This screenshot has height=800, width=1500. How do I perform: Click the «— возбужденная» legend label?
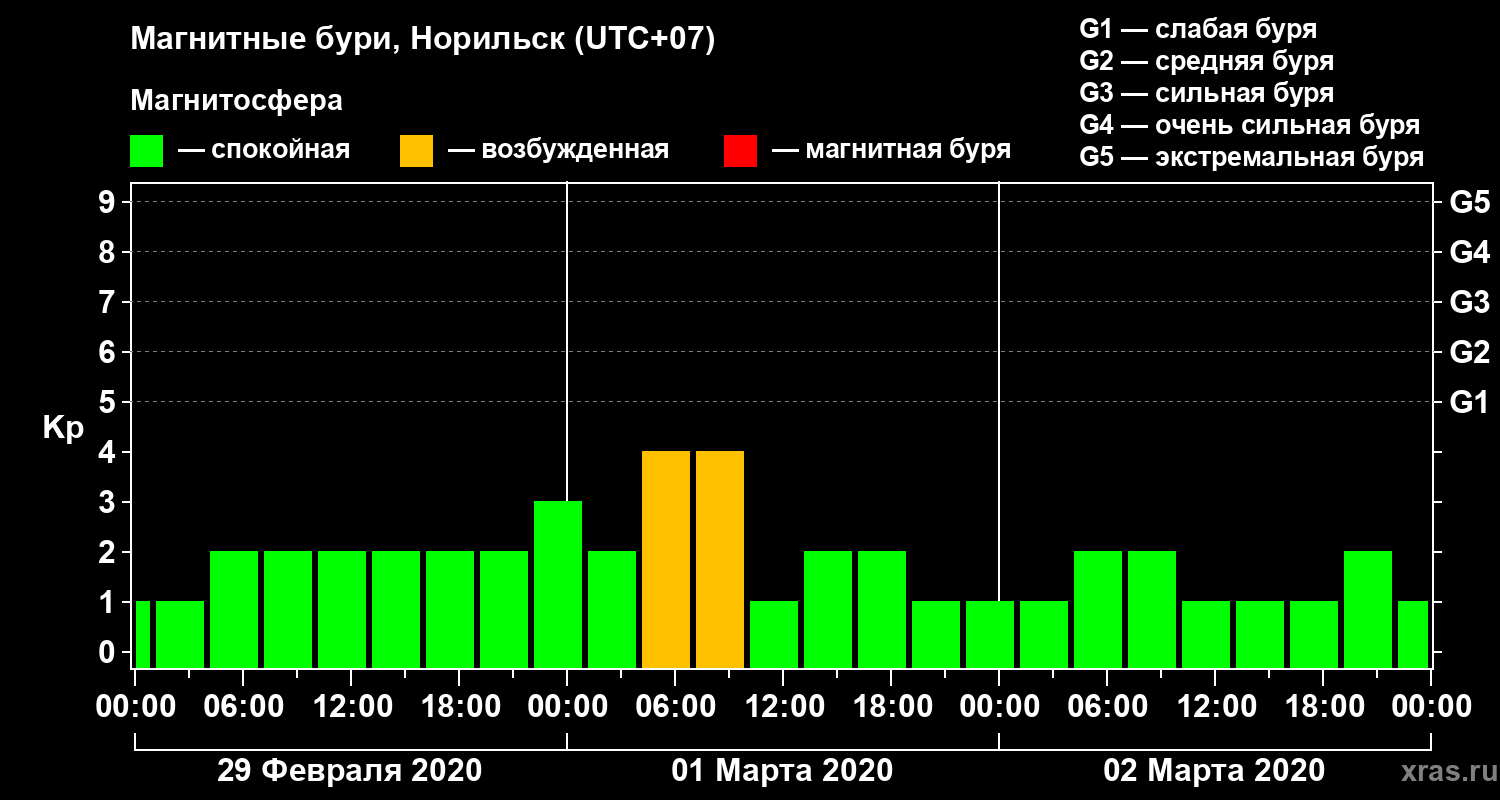tap(558, 150)
